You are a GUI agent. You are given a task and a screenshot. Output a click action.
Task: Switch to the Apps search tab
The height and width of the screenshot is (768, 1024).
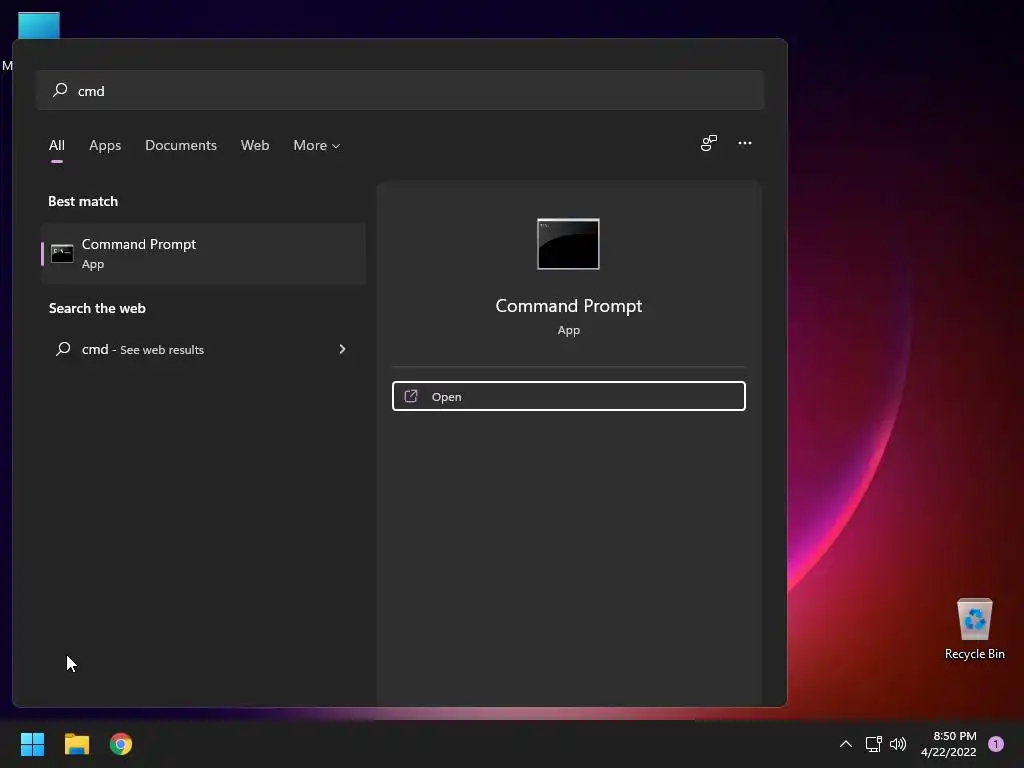(x=105, y=145)
